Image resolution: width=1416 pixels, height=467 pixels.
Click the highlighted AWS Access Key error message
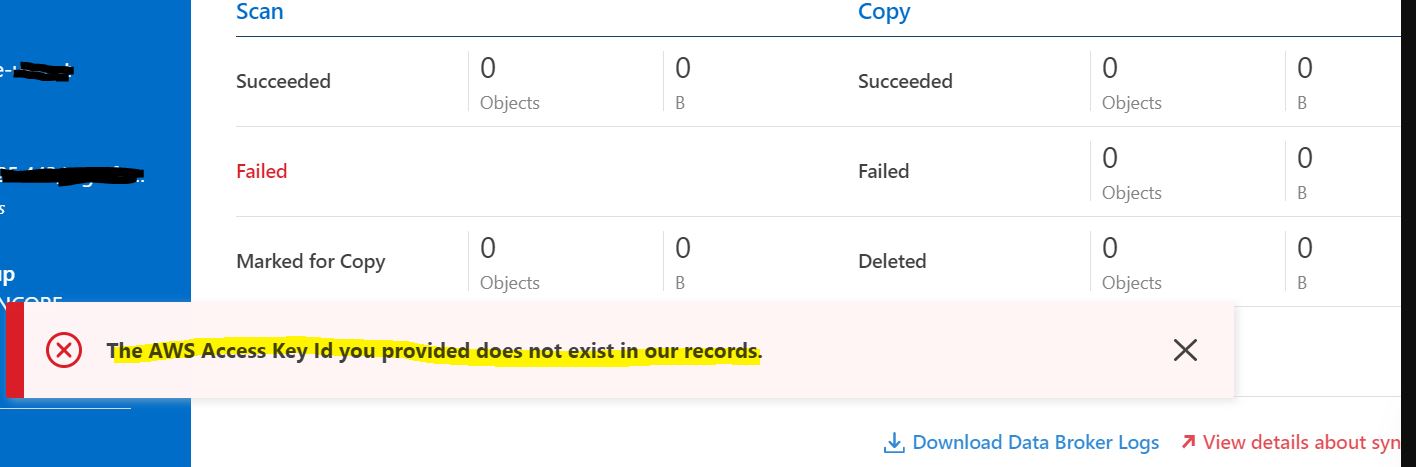(x=435, y=351)
